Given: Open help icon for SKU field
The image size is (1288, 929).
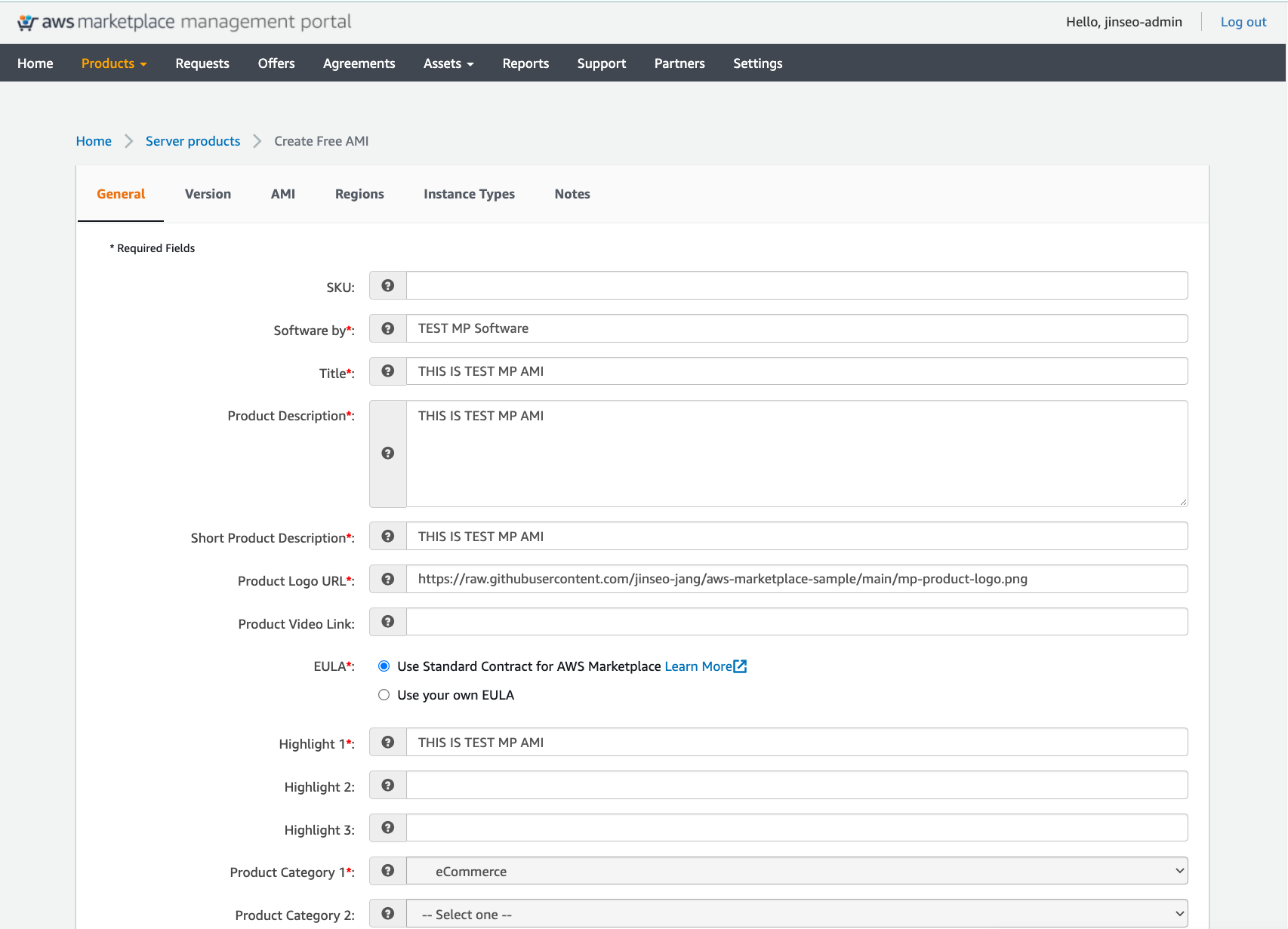Looking at the screenshot, I should click(388, 285).
